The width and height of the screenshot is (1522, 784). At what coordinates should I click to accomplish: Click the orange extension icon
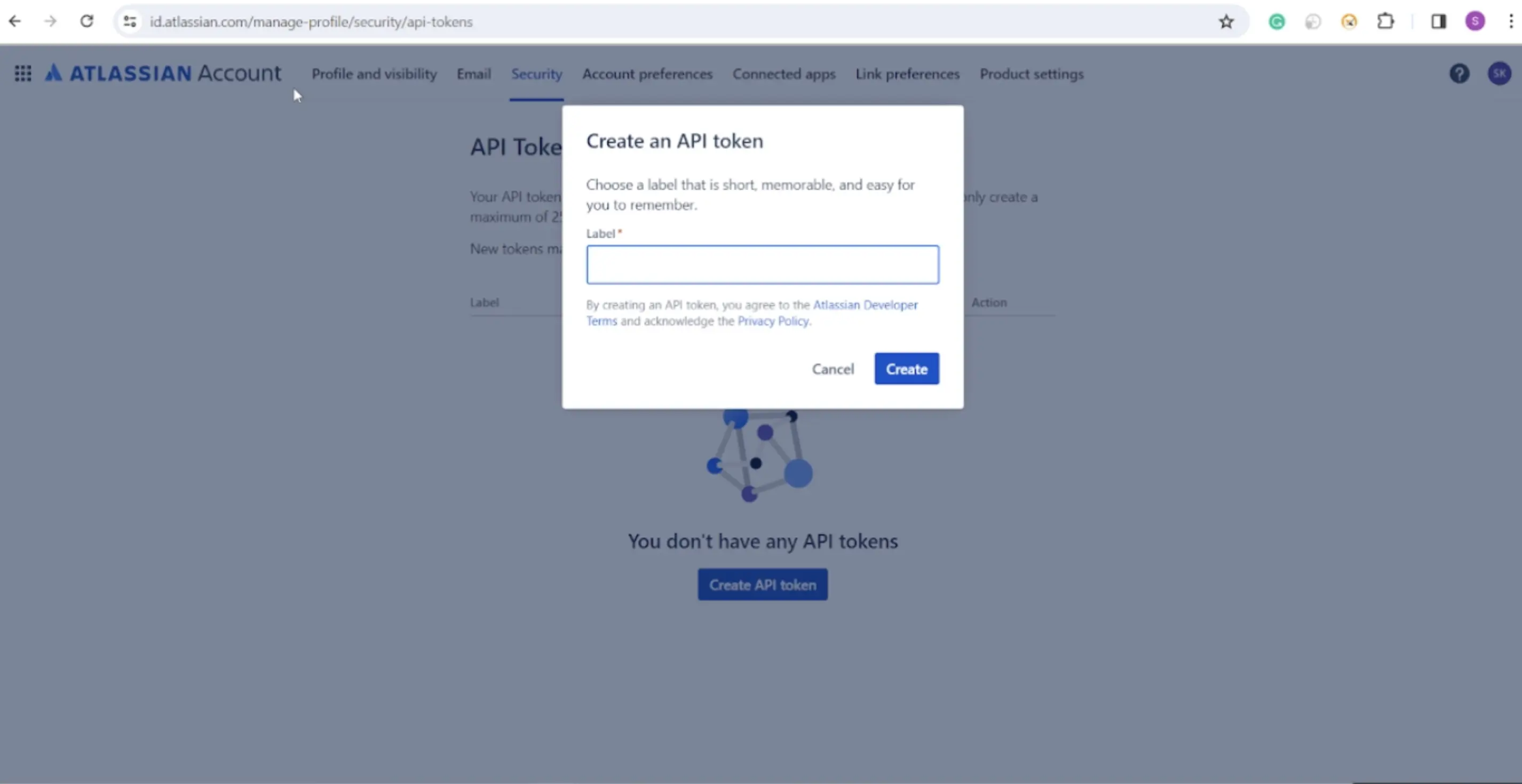[x=1349, y=22]
